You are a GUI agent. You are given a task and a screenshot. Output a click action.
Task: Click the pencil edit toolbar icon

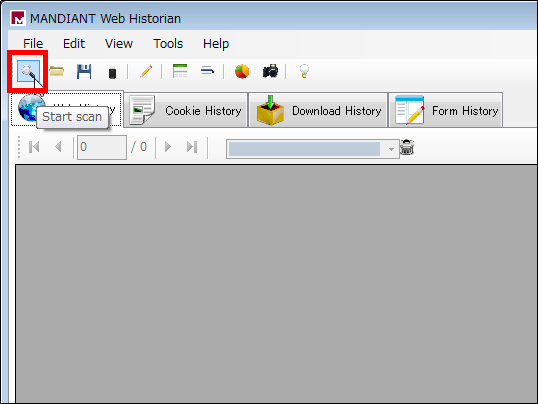pos(146,71)
